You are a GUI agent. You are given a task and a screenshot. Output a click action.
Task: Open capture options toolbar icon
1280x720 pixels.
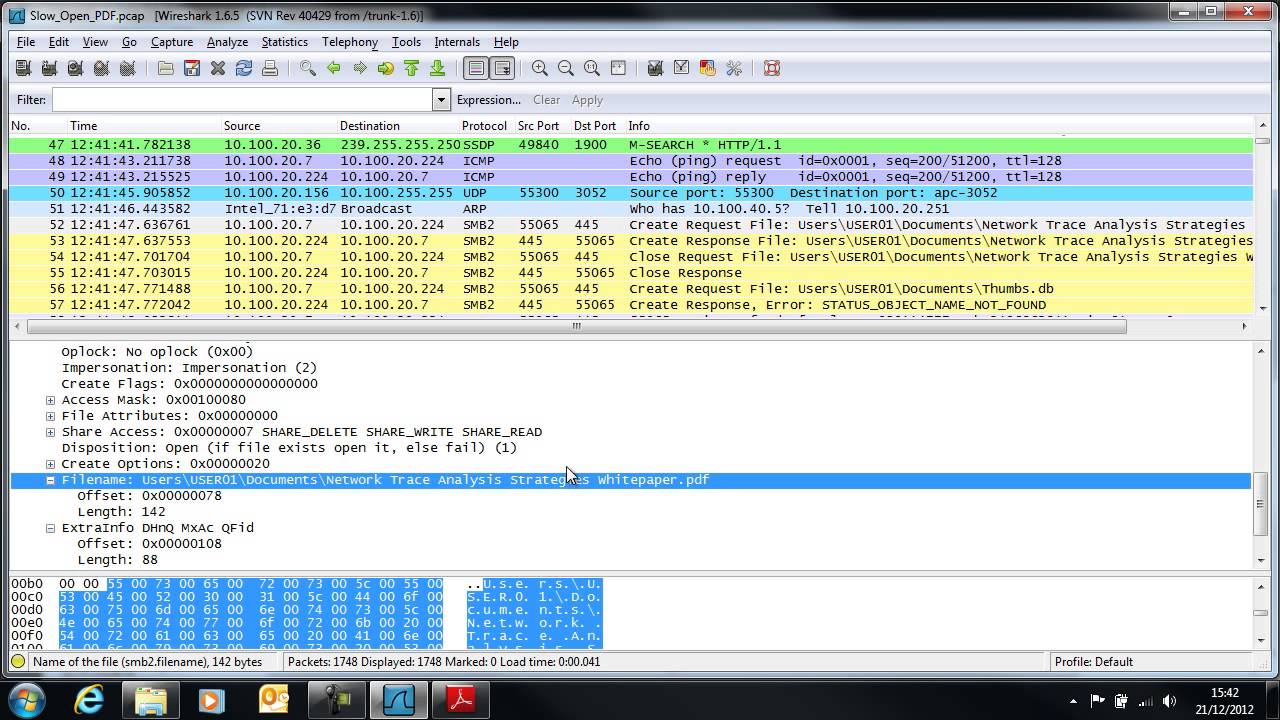[x=49, y=68]
